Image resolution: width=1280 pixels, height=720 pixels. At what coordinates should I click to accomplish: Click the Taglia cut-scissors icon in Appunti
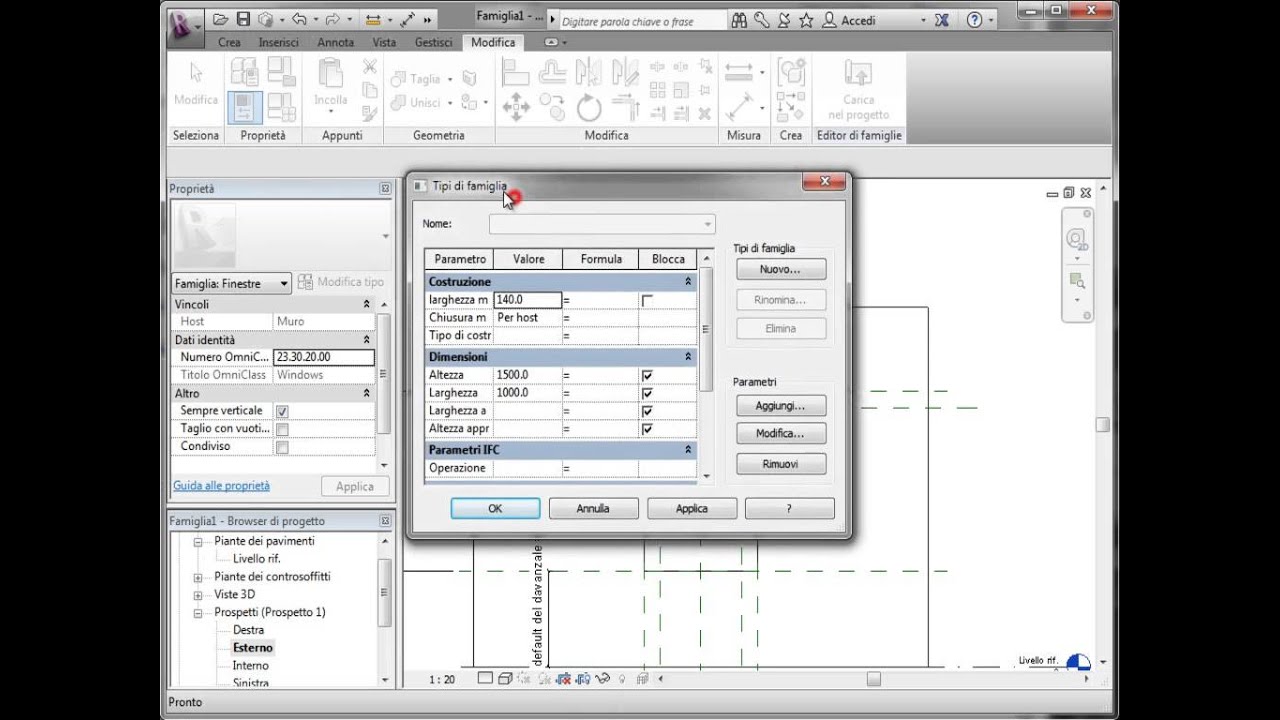[370, 67]
